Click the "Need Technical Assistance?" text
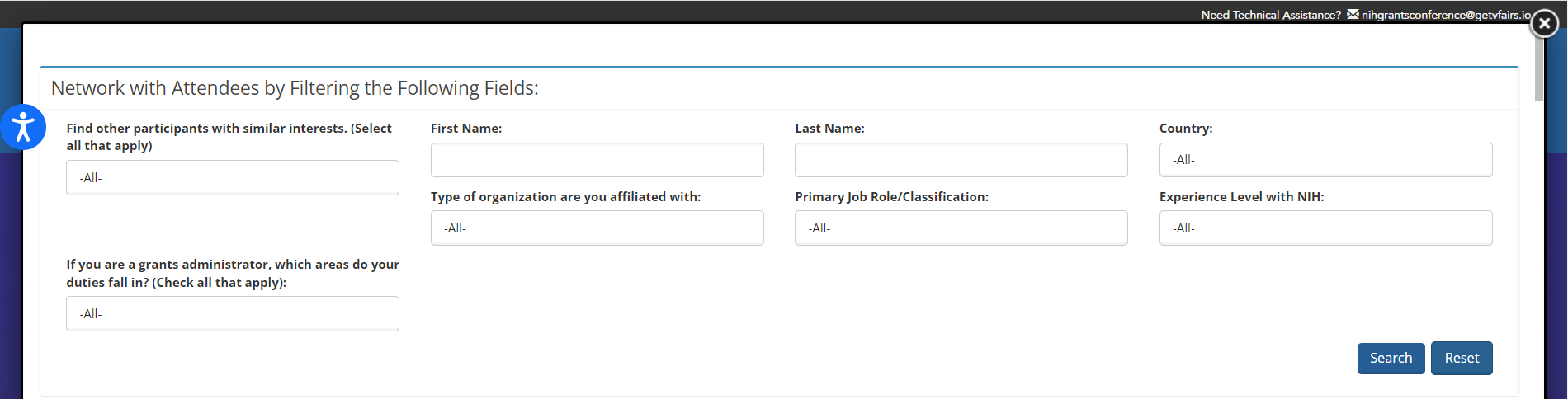The image size is (1568, 399). 1270,15
